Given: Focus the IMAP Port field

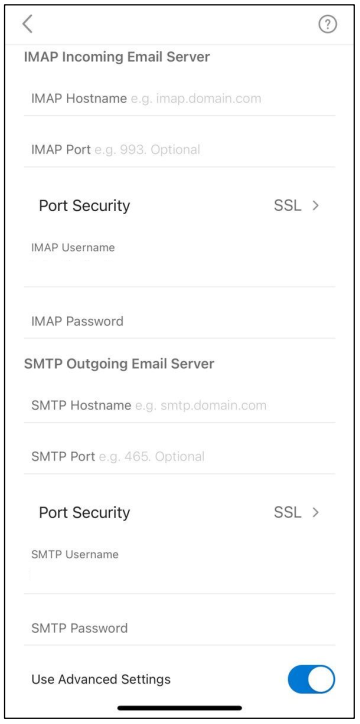Looking at the screenshot, I should coord(180,150).
